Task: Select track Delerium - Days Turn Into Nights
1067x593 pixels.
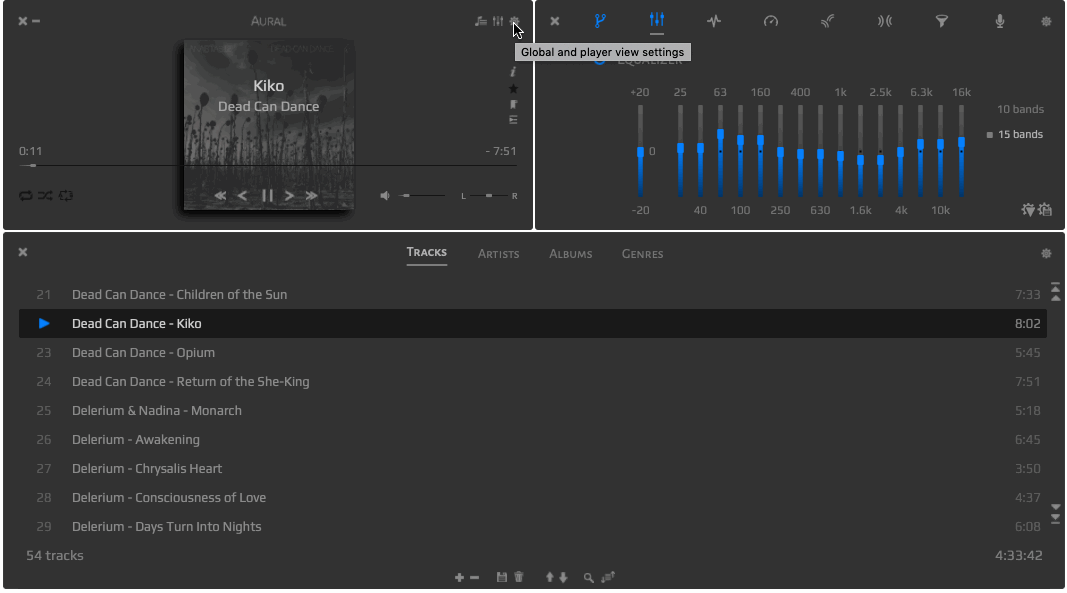Action: pyautogui.click(x=533, y=527)
